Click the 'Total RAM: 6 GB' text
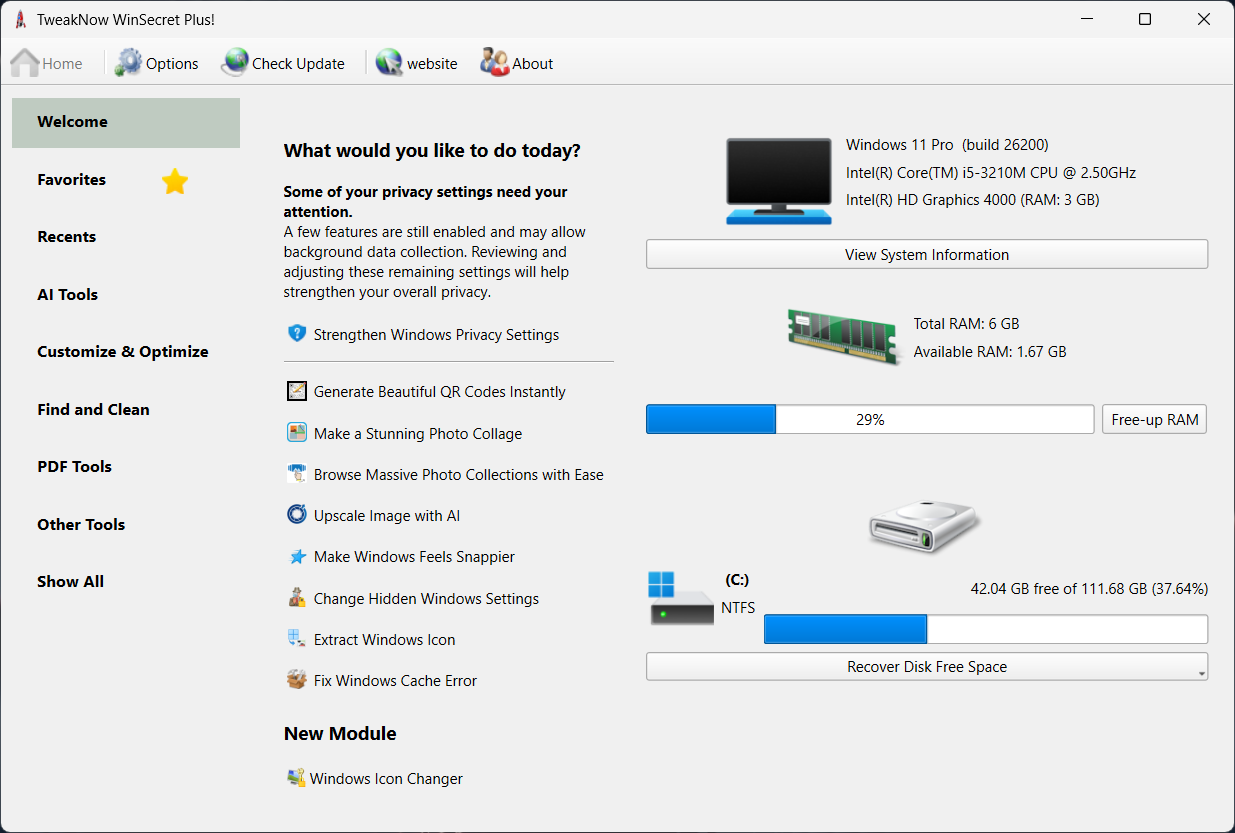The image size is (1235, 833). tap(967, 324)
